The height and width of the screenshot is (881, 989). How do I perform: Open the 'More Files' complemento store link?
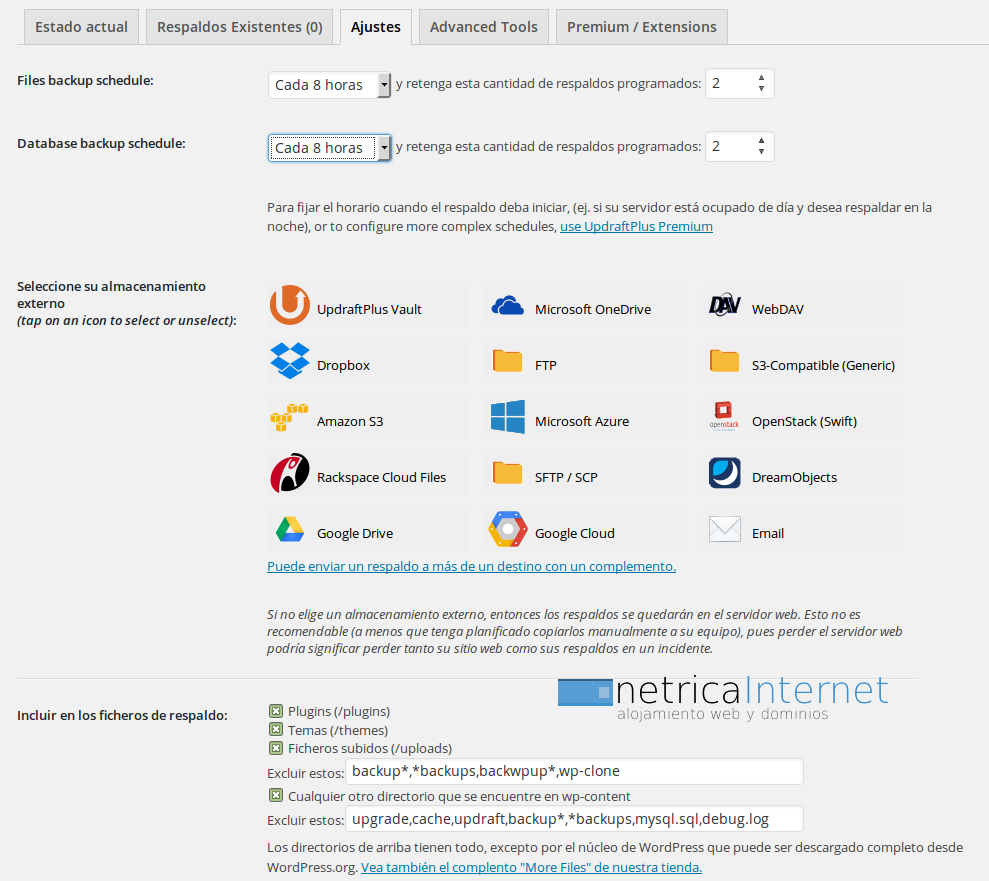pos(531,868)
